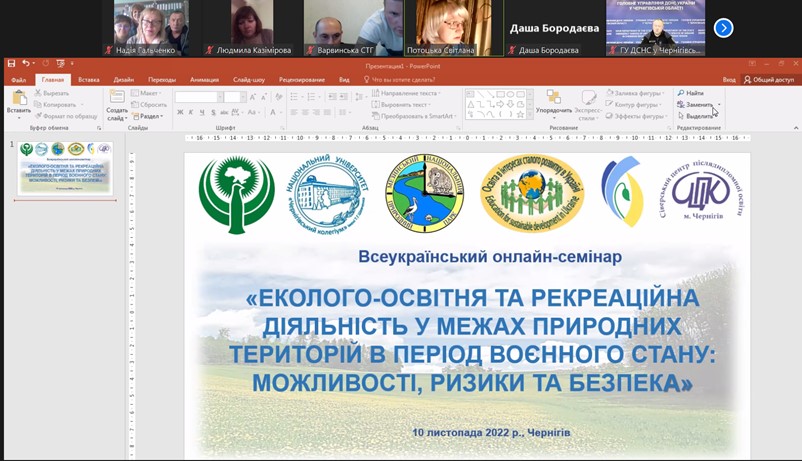Undo the last action
802x461 pixels.
[26, 63]
